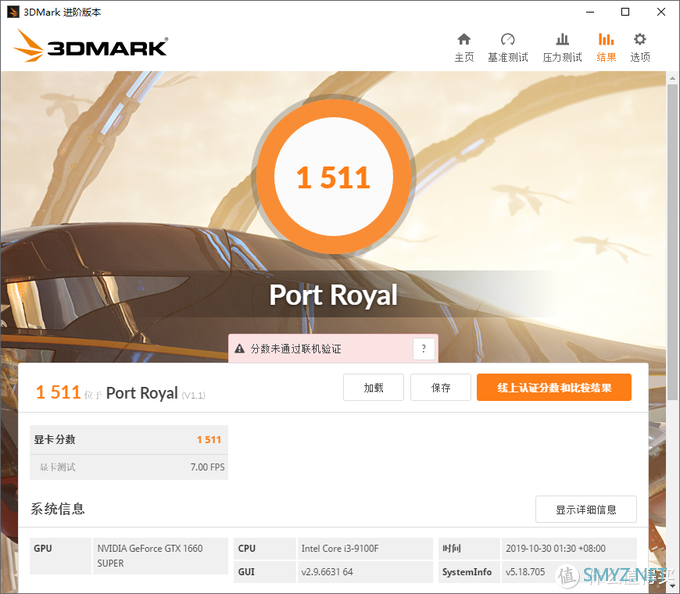
Task: Click the question mark help button
Action: (424, 348)
